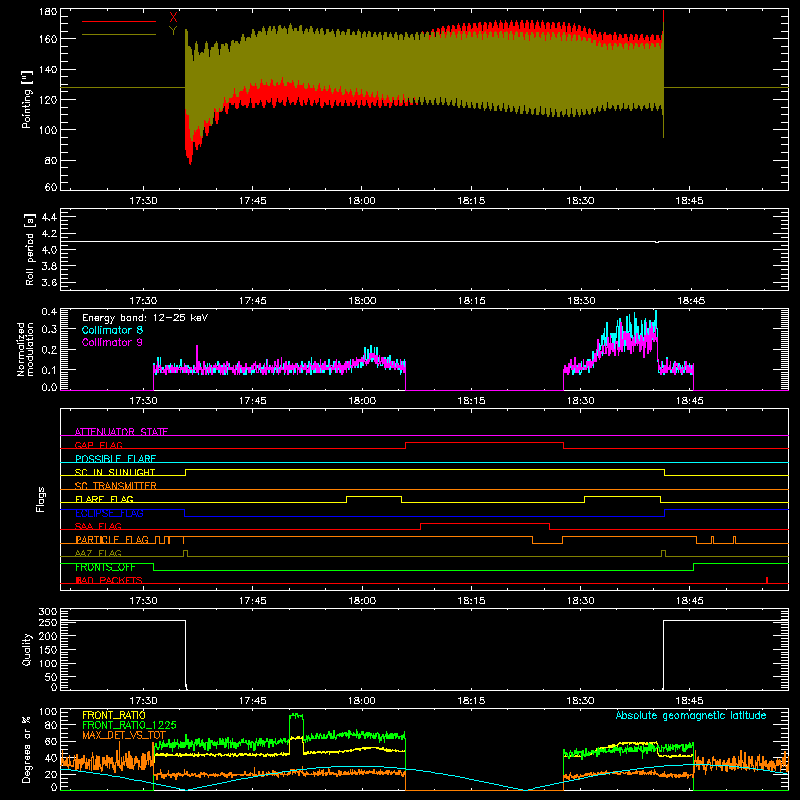Screen dimensions: 800x800
Task: Click the green FRONT_RATIO_1225 spike near 17:50
Action: pyautogui.click(x=296, y=716)
